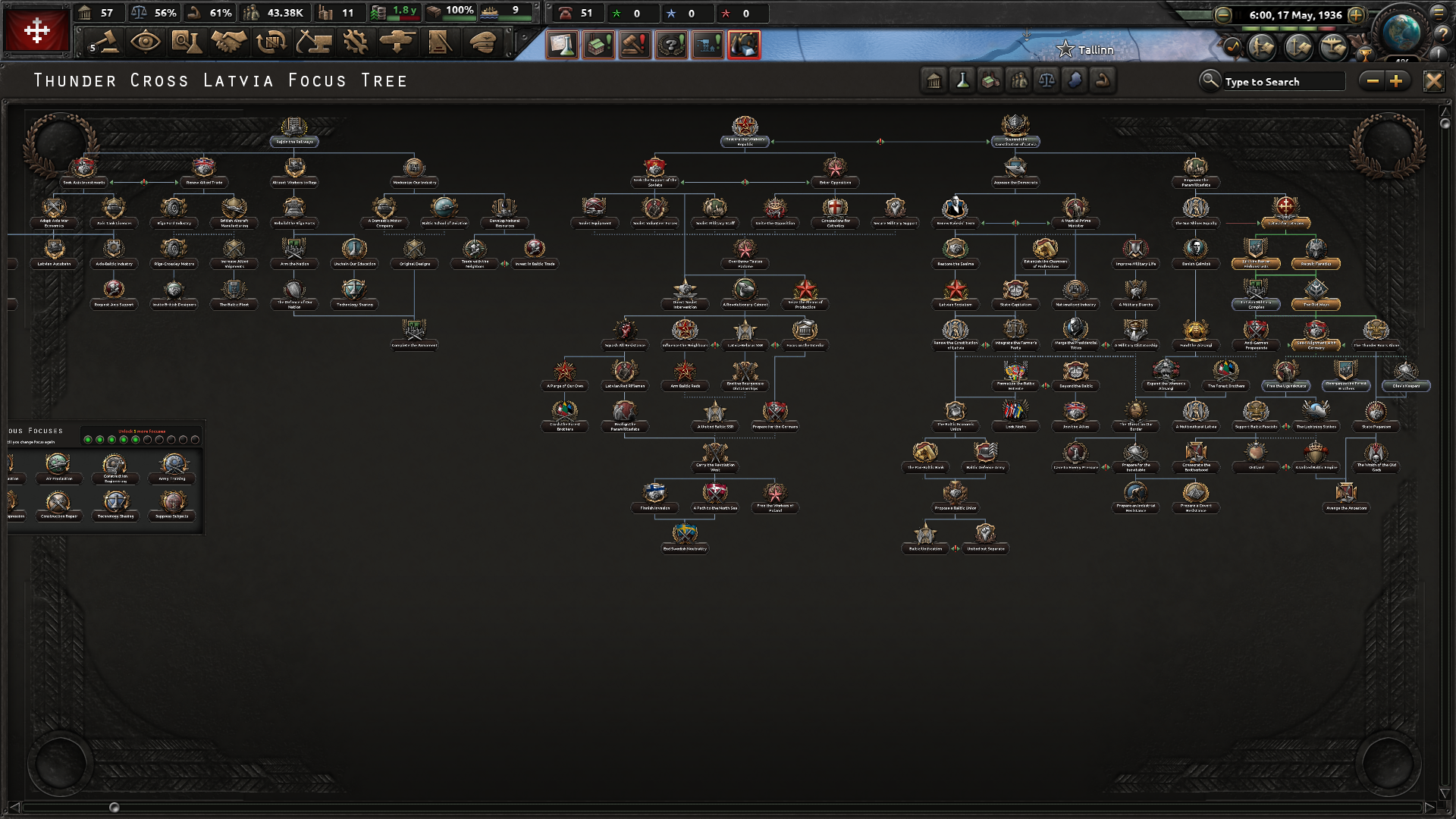The height and width of the screenshot is (819, 1456).
Task: Click the gavel alert icon
Action: point(635,45)
